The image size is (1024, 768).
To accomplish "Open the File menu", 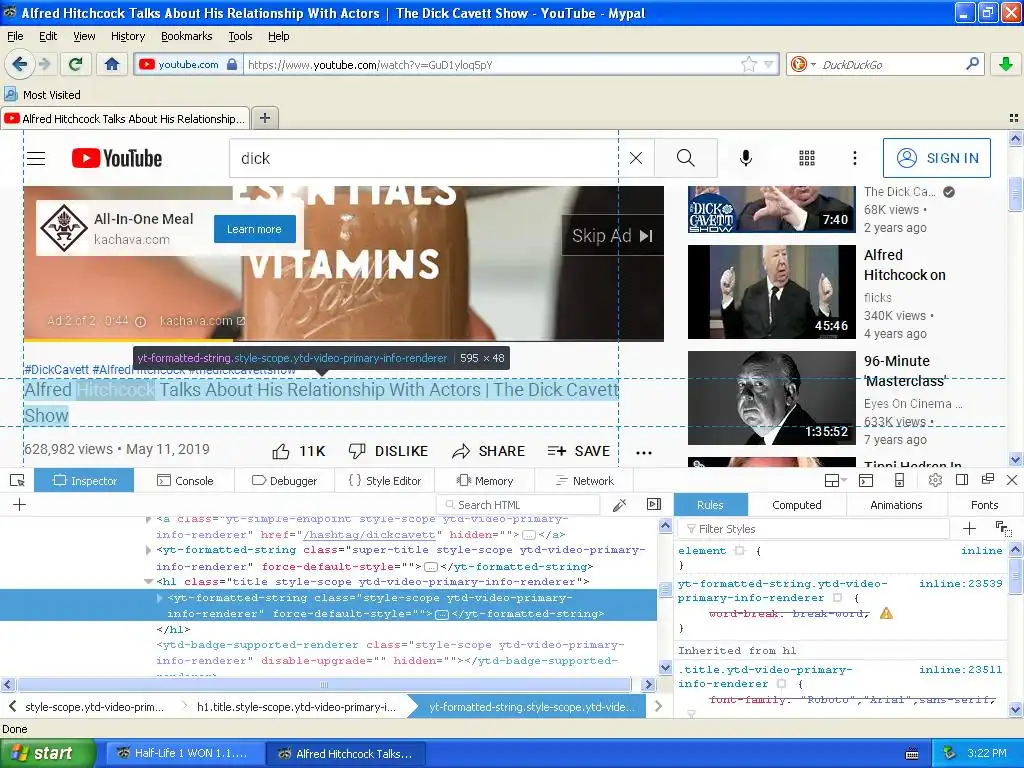I will point(15,36).
